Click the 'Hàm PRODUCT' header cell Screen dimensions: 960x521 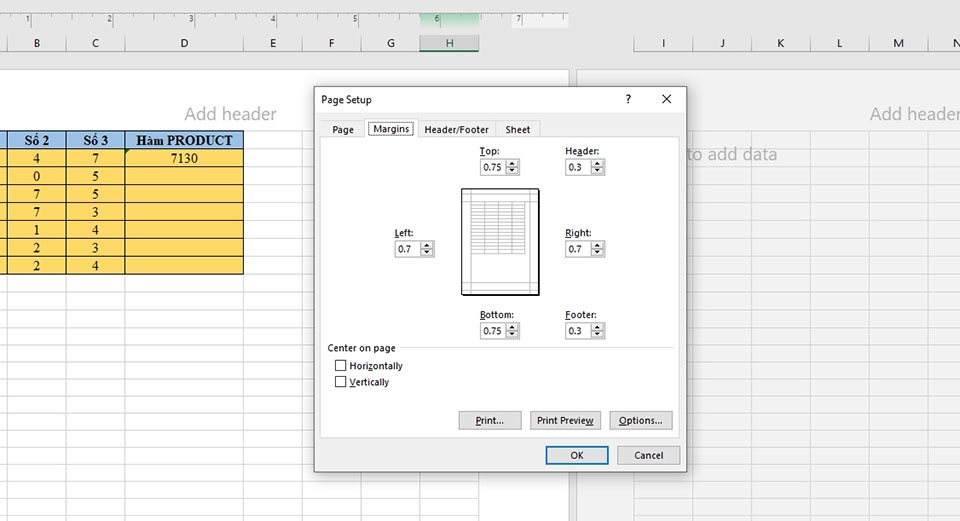tap(184, 140)
